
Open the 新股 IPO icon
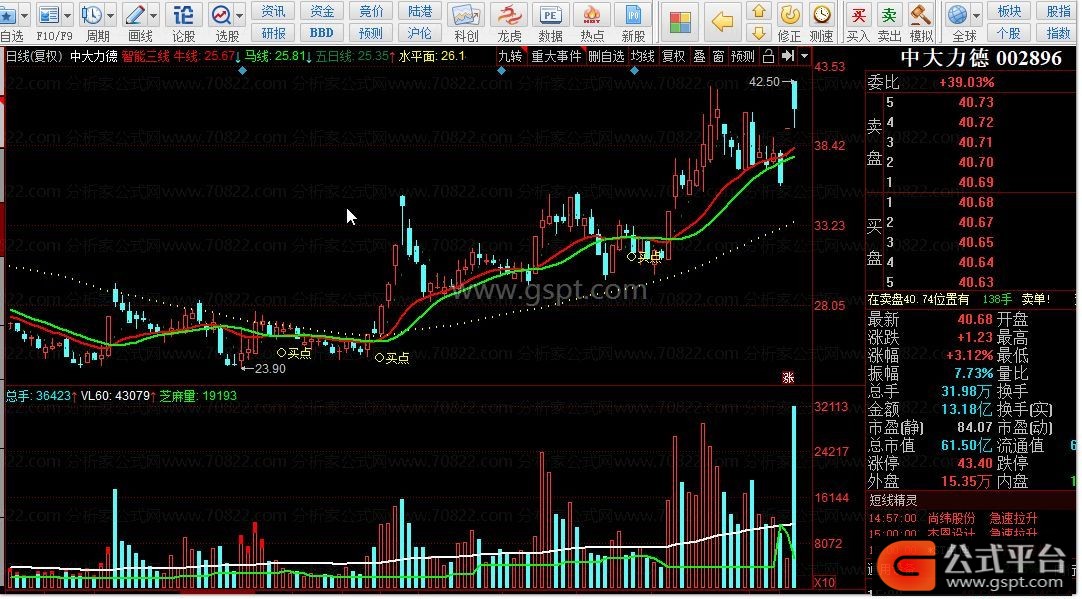[x=633, y=14]
